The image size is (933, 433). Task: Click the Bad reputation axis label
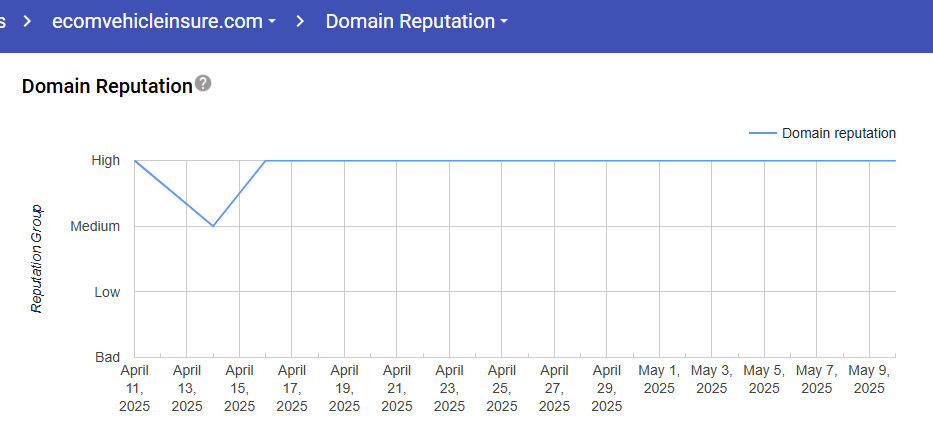pyautogui.click(x=107, y=357)
